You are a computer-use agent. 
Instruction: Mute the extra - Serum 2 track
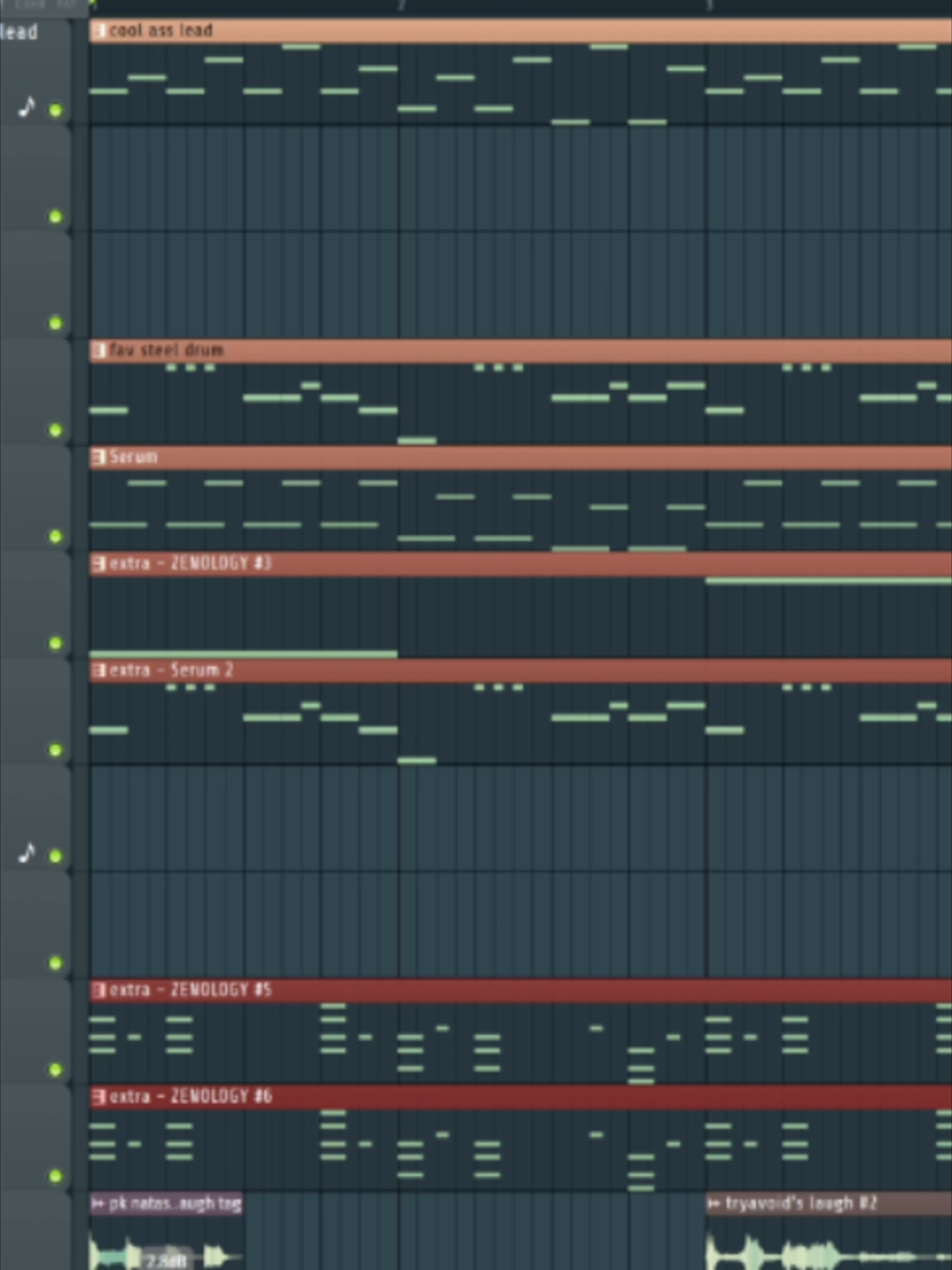click(56, 750)
